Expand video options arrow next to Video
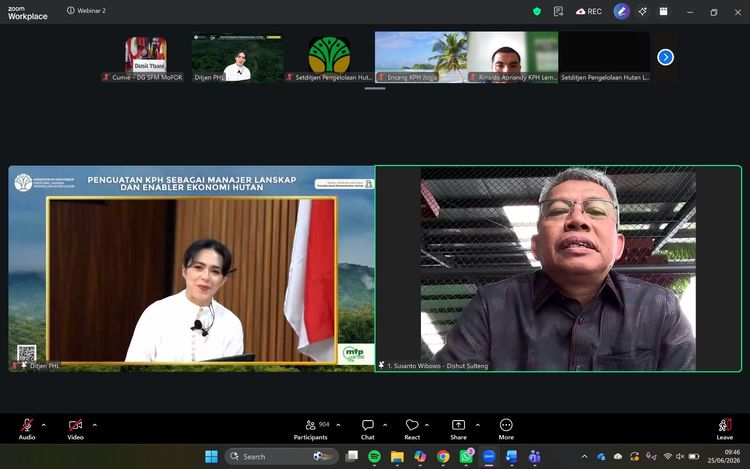The image size is (750, 469). 94,425
